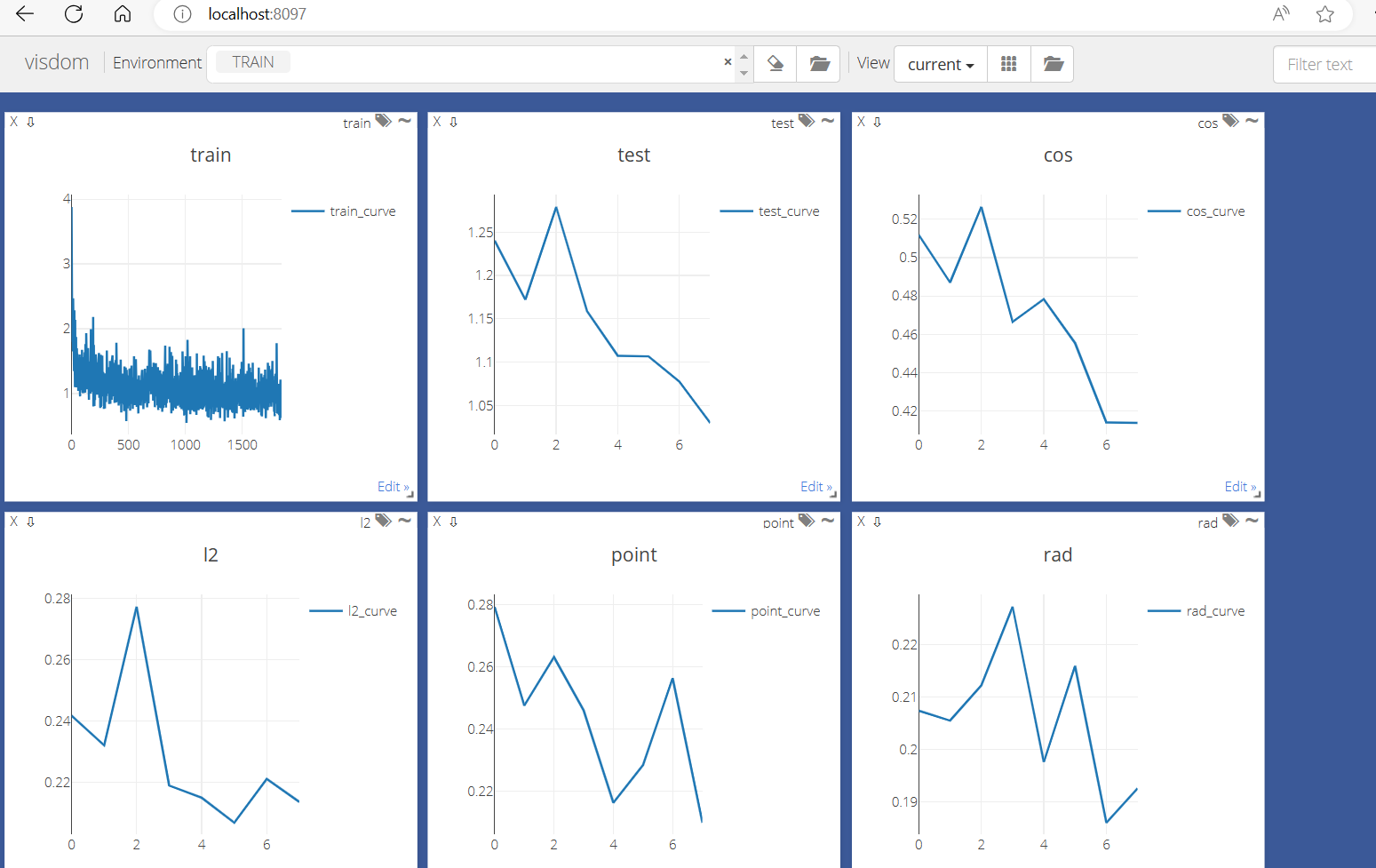Toggle rad_curve legend entry
Screen dimensions: 1376x868
click(1196, 611)
